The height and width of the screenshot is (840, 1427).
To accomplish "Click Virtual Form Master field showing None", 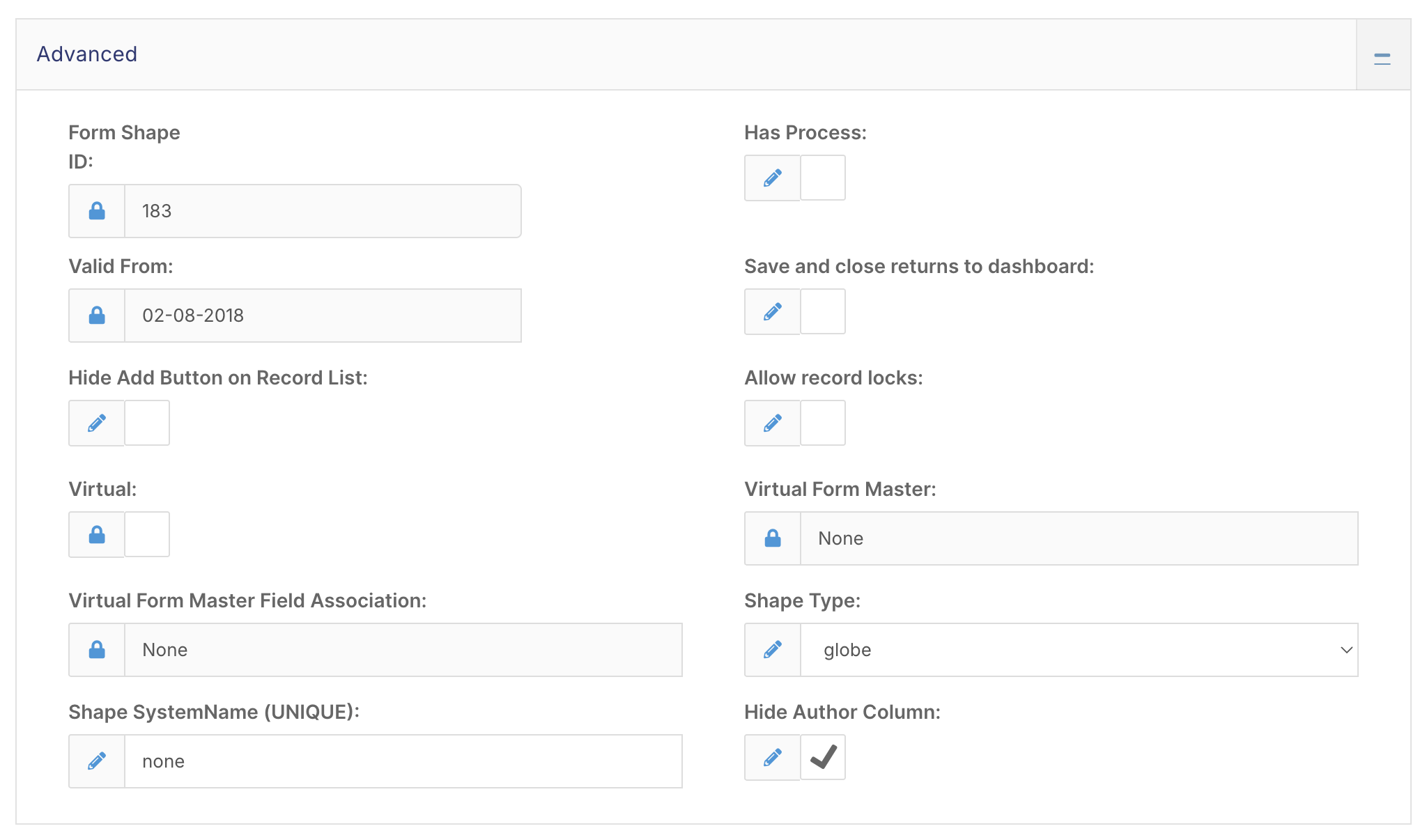I will click(1079, 538).
